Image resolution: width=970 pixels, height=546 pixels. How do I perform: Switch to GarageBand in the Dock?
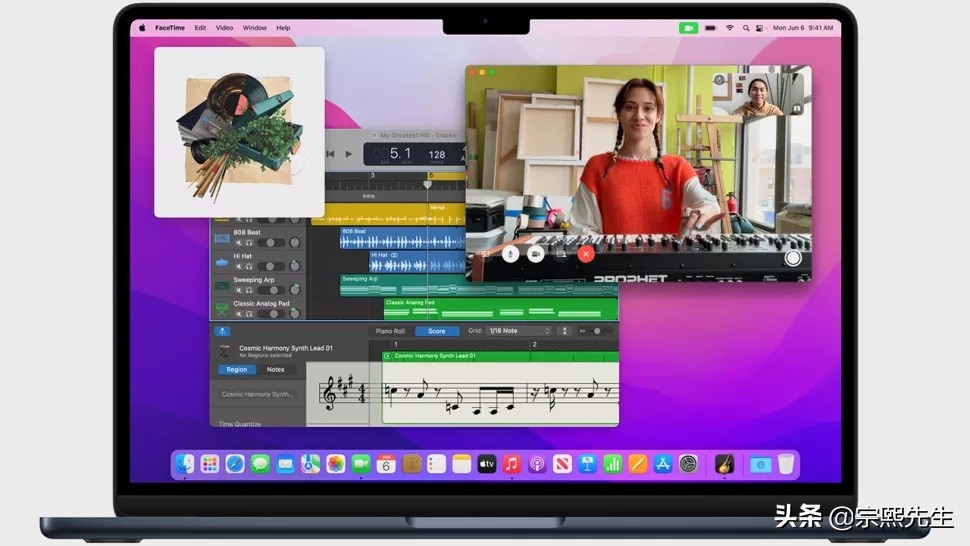(x=724, y=464)
